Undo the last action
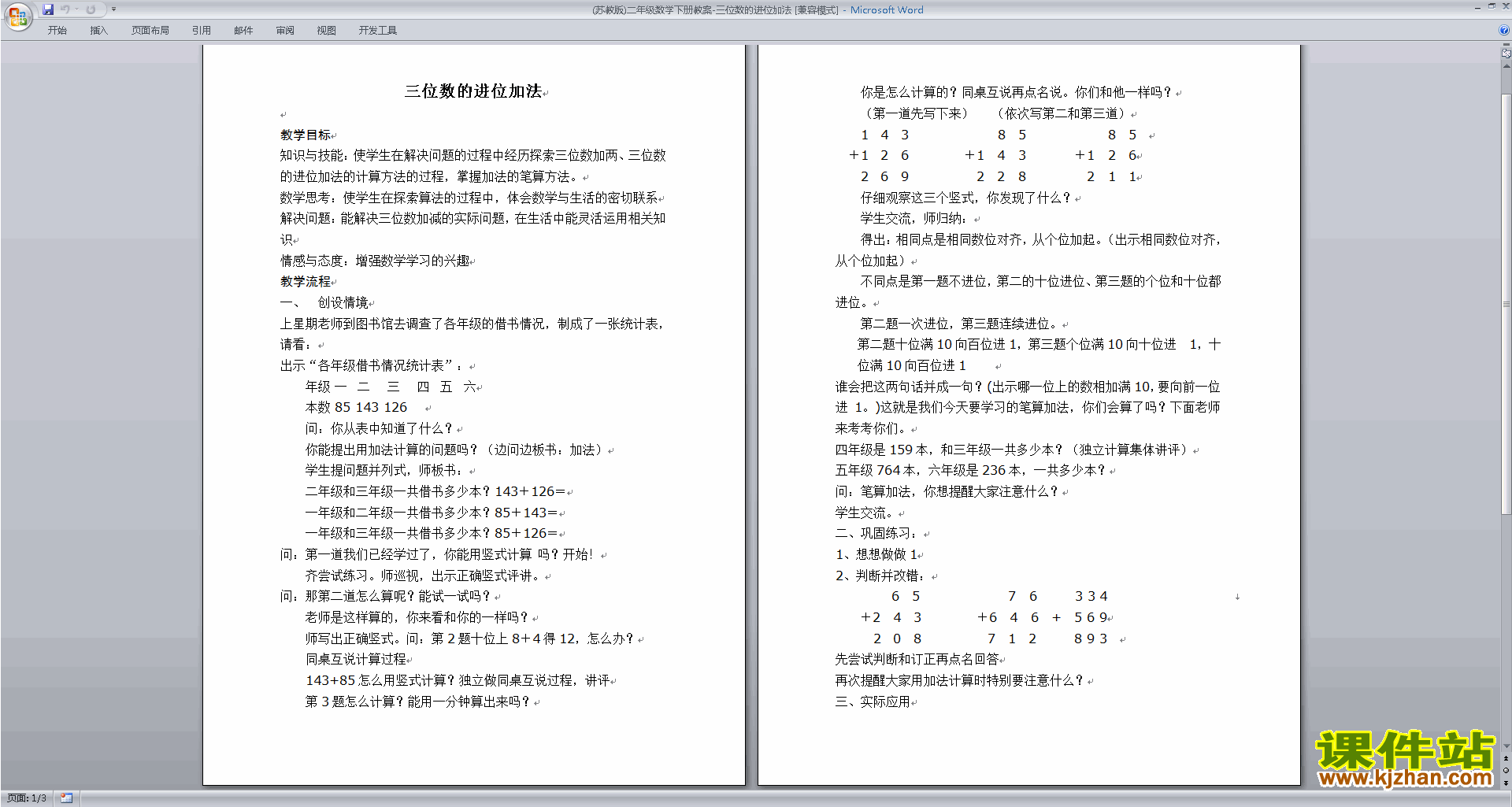1512x807 pixels. tap(65, 9)
